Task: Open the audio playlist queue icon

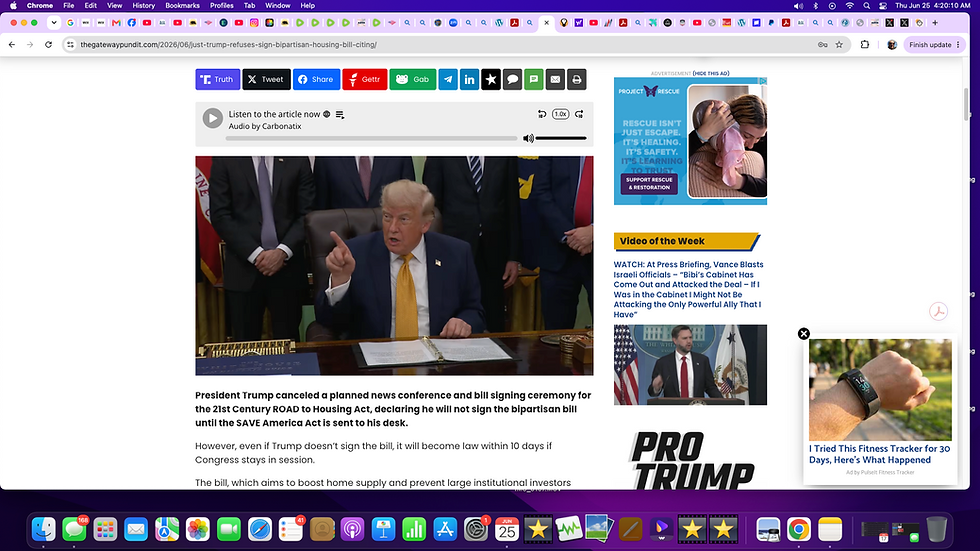Action: pyautogui.click(x=340, y=115)
